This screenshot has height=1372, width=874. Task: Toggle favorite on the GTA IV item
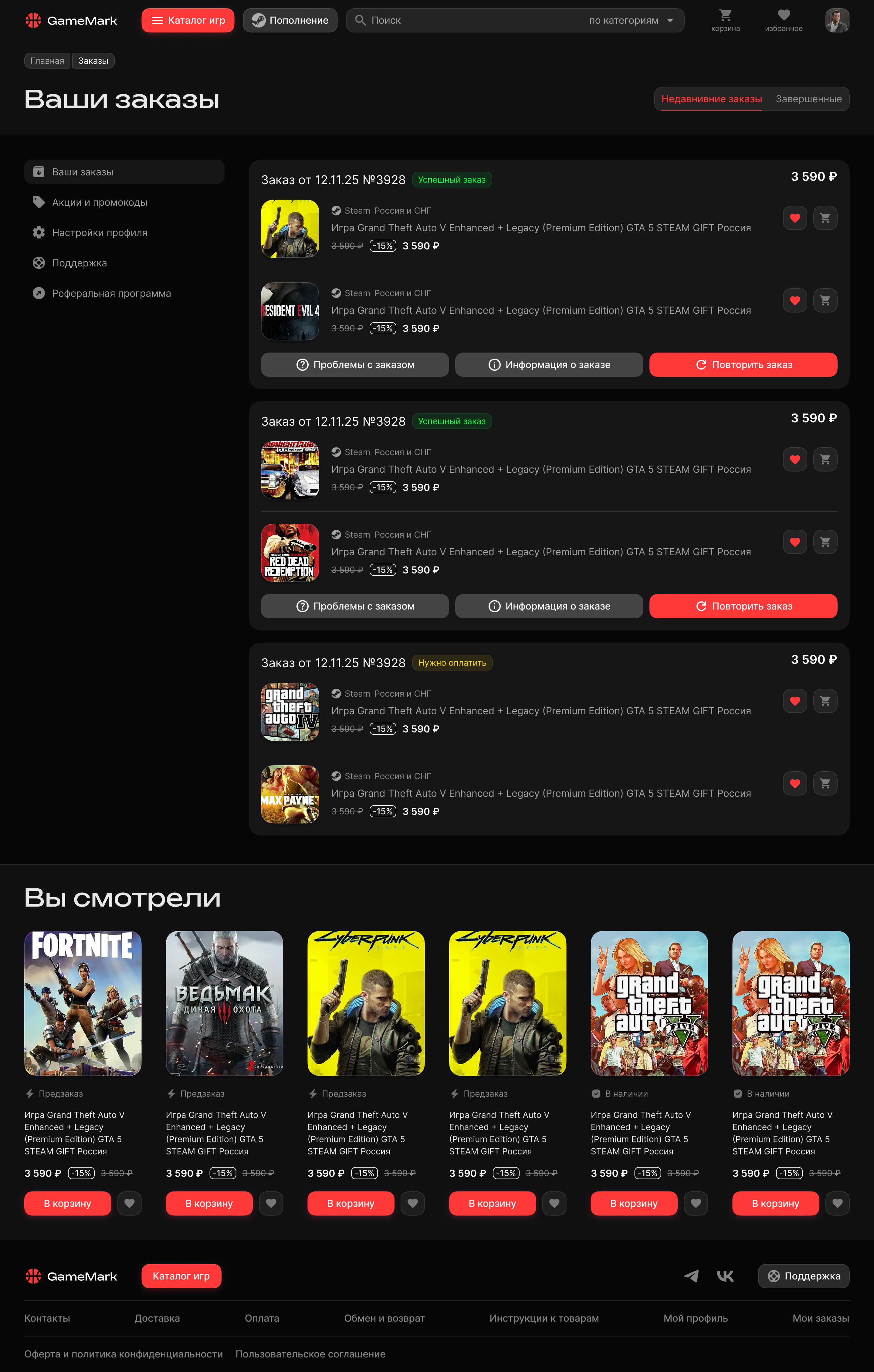click(795, 701)
